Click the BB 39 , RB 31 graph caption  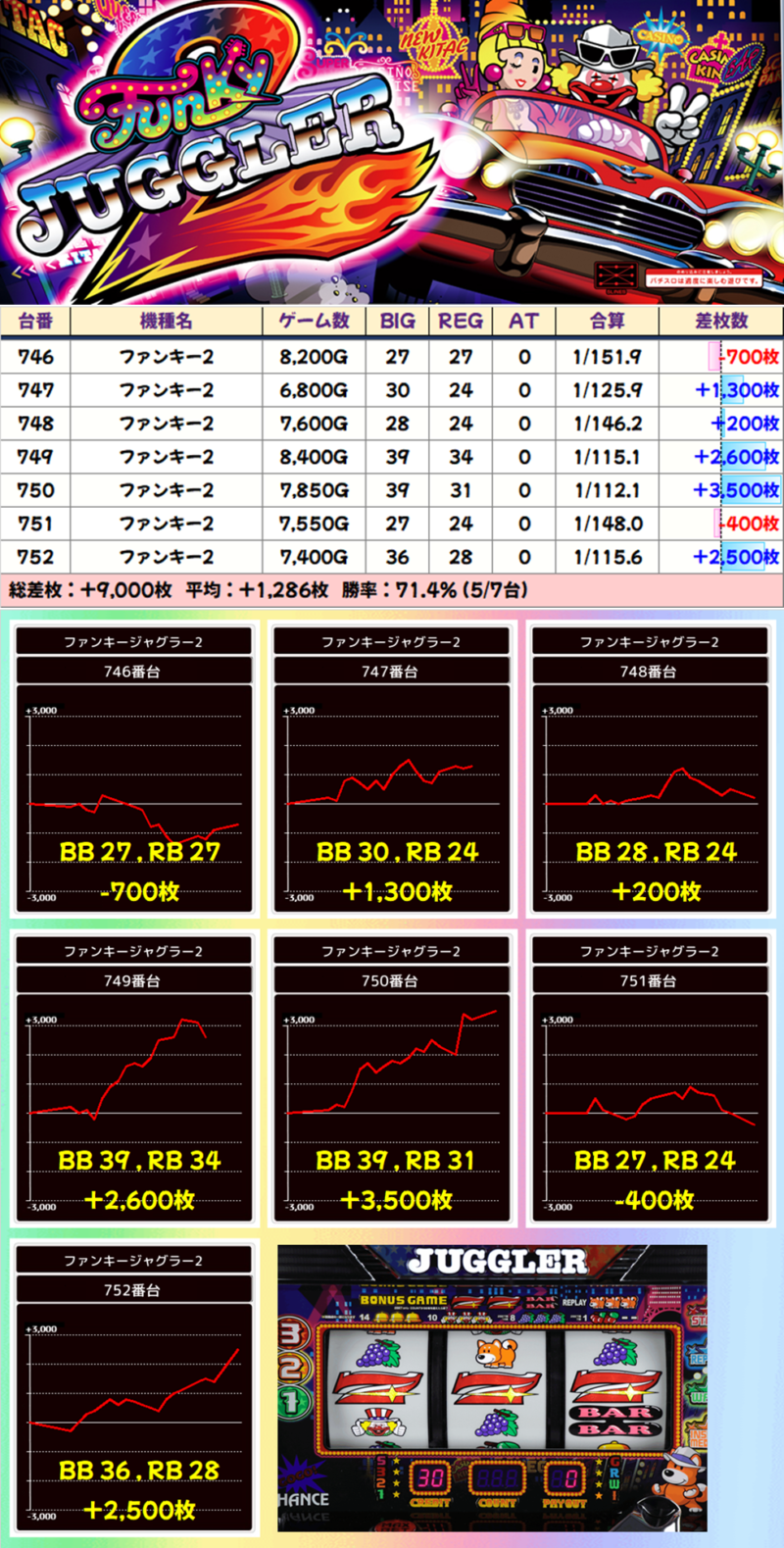pyautogui.click(x=398, y=1160)
